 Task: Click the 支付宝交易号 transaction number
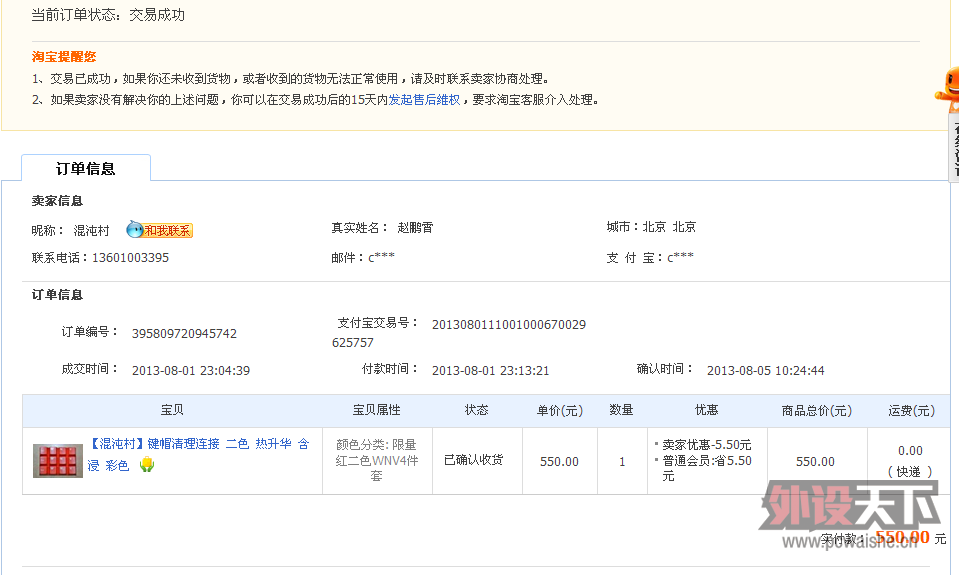click(x=508, y=325)
